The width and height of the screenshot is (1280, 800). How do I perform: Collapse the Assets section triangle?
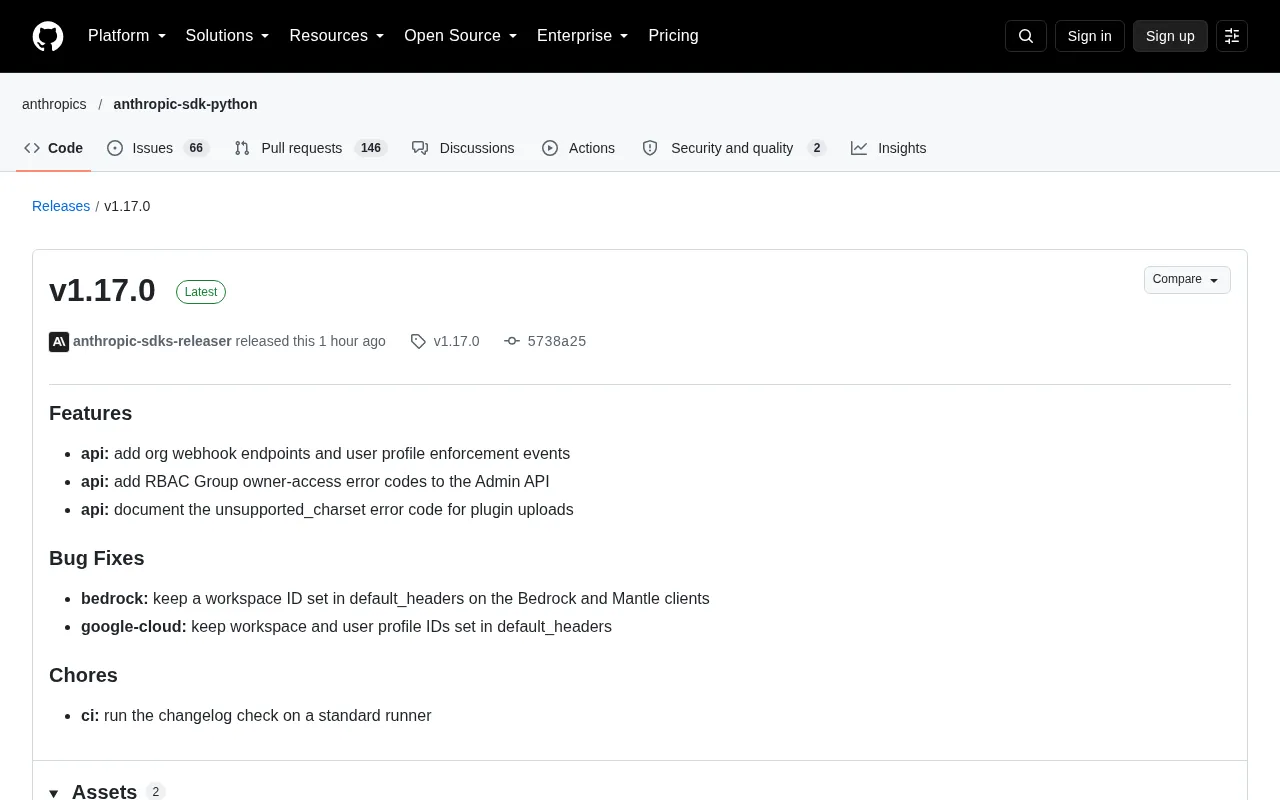tap(54, 793)
